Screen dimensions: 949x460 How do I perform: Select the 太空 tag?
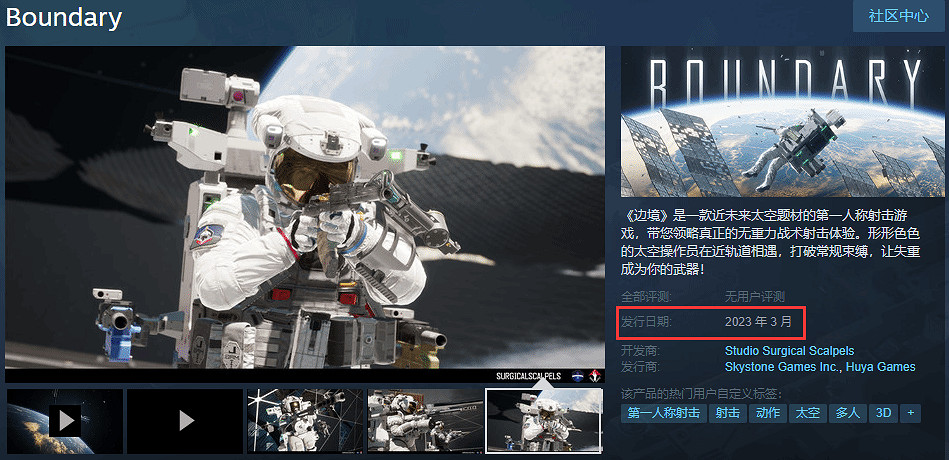(x=807, y=413)
